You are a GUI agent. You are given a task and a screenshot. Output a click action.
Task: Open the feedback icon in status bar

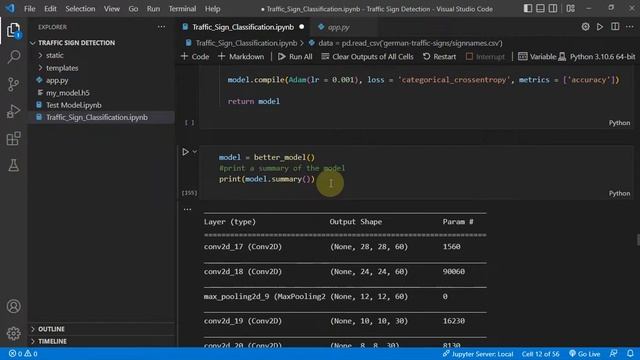(613, 353)
